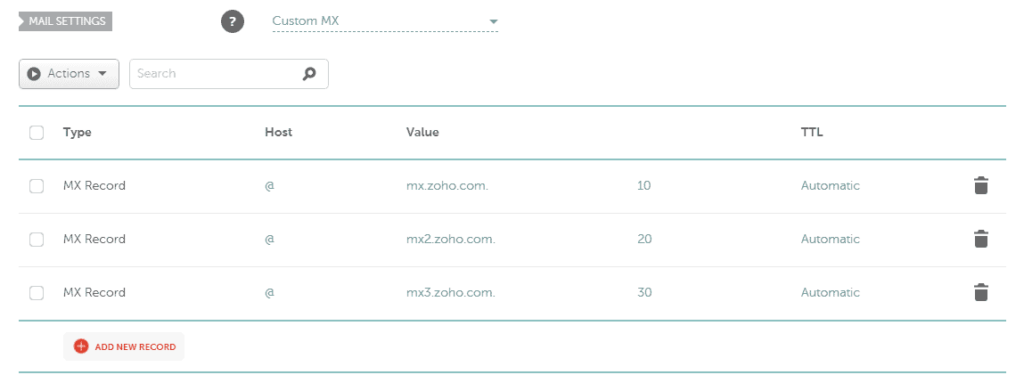The image size is (1024, 391).
Task: Delete the mx3.zoho.com. record with trash icon
Action: (x=980, y=292)
